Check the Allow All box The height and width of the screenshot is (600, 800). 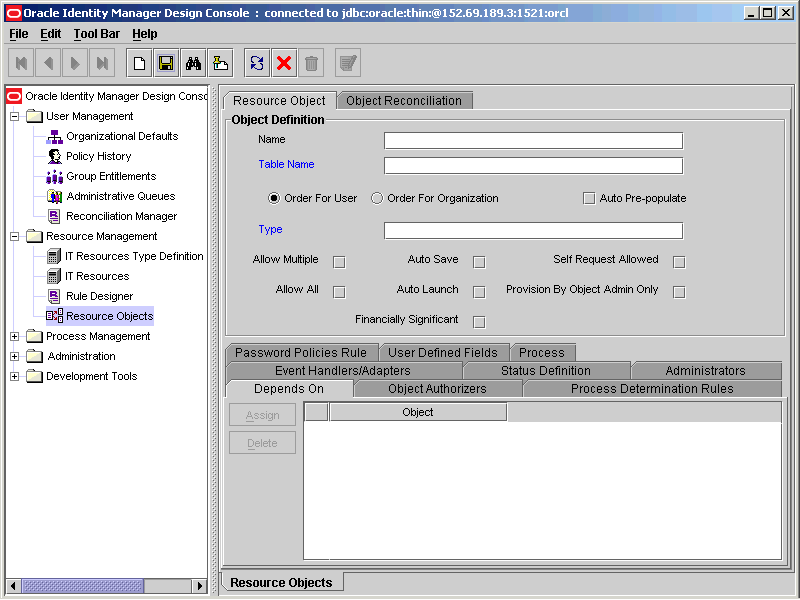tap(339, 292)
